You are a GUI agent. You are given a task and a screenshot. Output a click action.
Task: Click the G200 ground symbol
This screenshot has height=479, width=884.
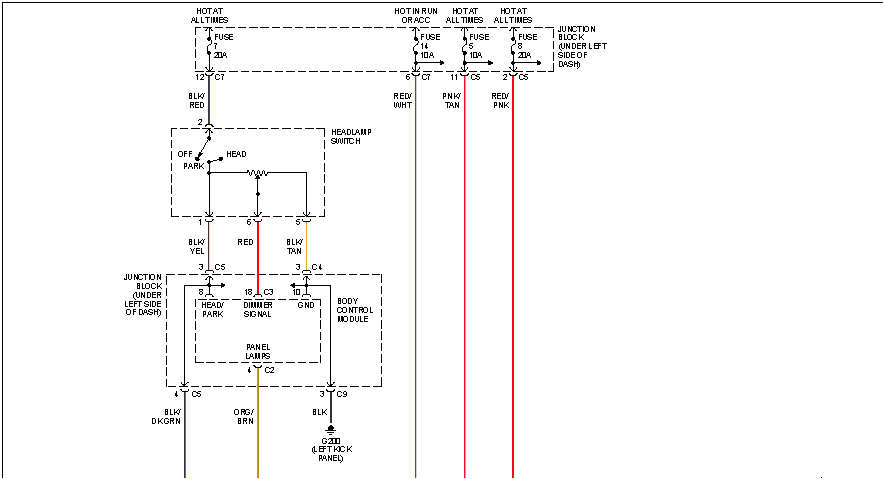[x=331, y=428]
